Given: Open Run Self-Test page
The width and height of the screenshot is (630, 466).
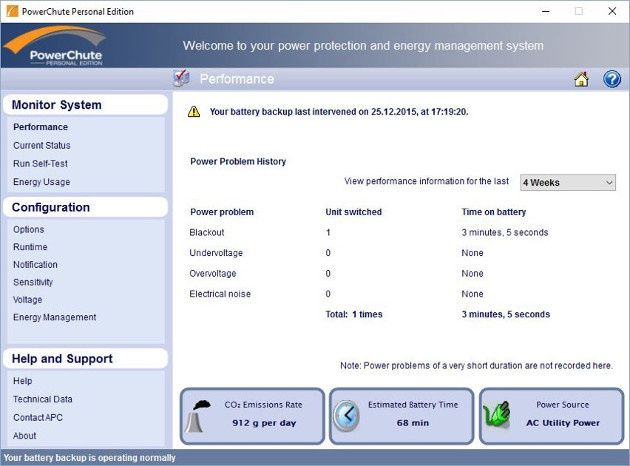Looking at the screenshot, I should [x=40, y=164].
